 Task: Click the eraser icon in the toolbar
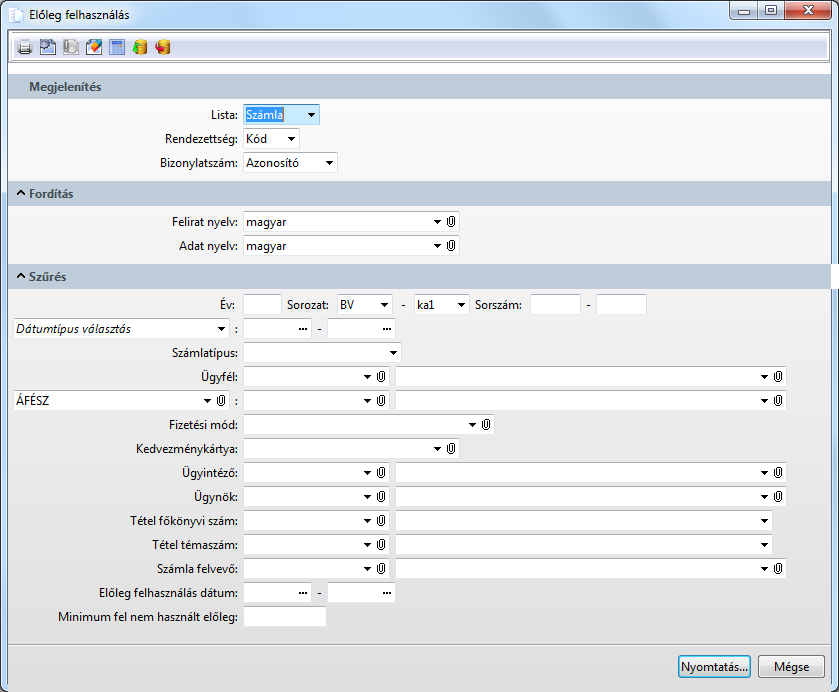coord(94,47)
